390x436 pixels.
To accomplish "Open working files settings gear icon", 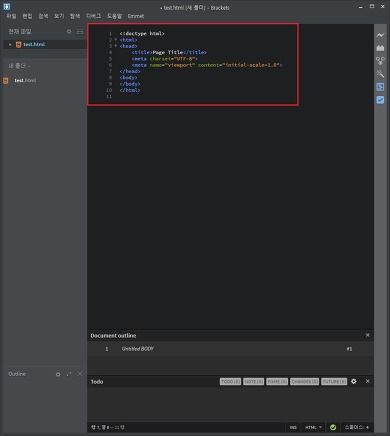I will coord(69,31).
